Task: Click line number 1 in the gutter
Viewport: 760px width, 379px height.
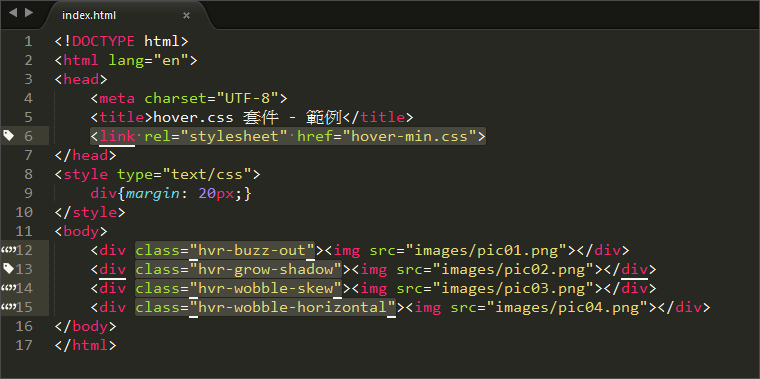Action: [28, 42]
